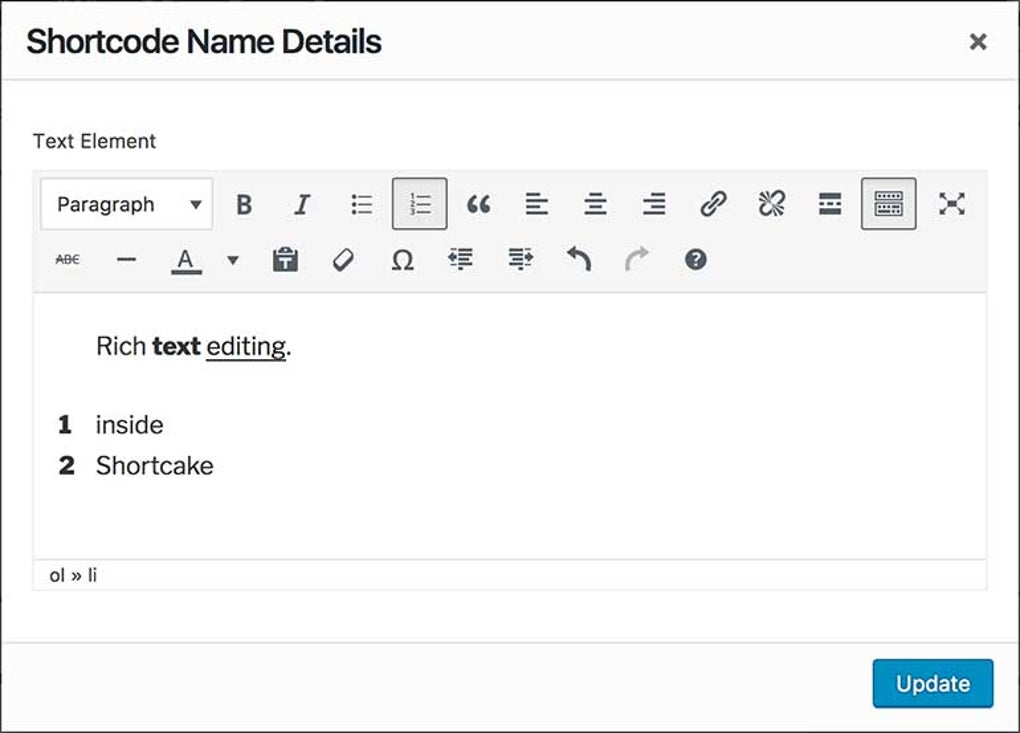The width and height of the screenshot is (1020, 733).
Task: Click the Insert/edit link chain icon
Action: click(712, 203)
